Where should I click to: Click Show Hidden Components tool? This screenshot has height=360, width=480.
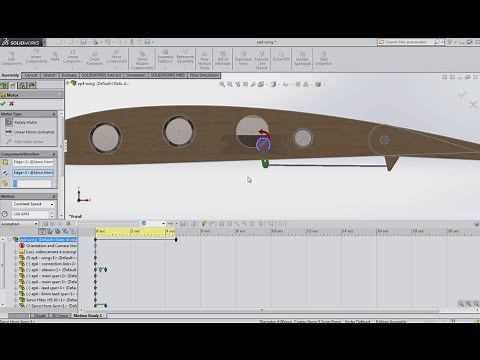[142, 61]
